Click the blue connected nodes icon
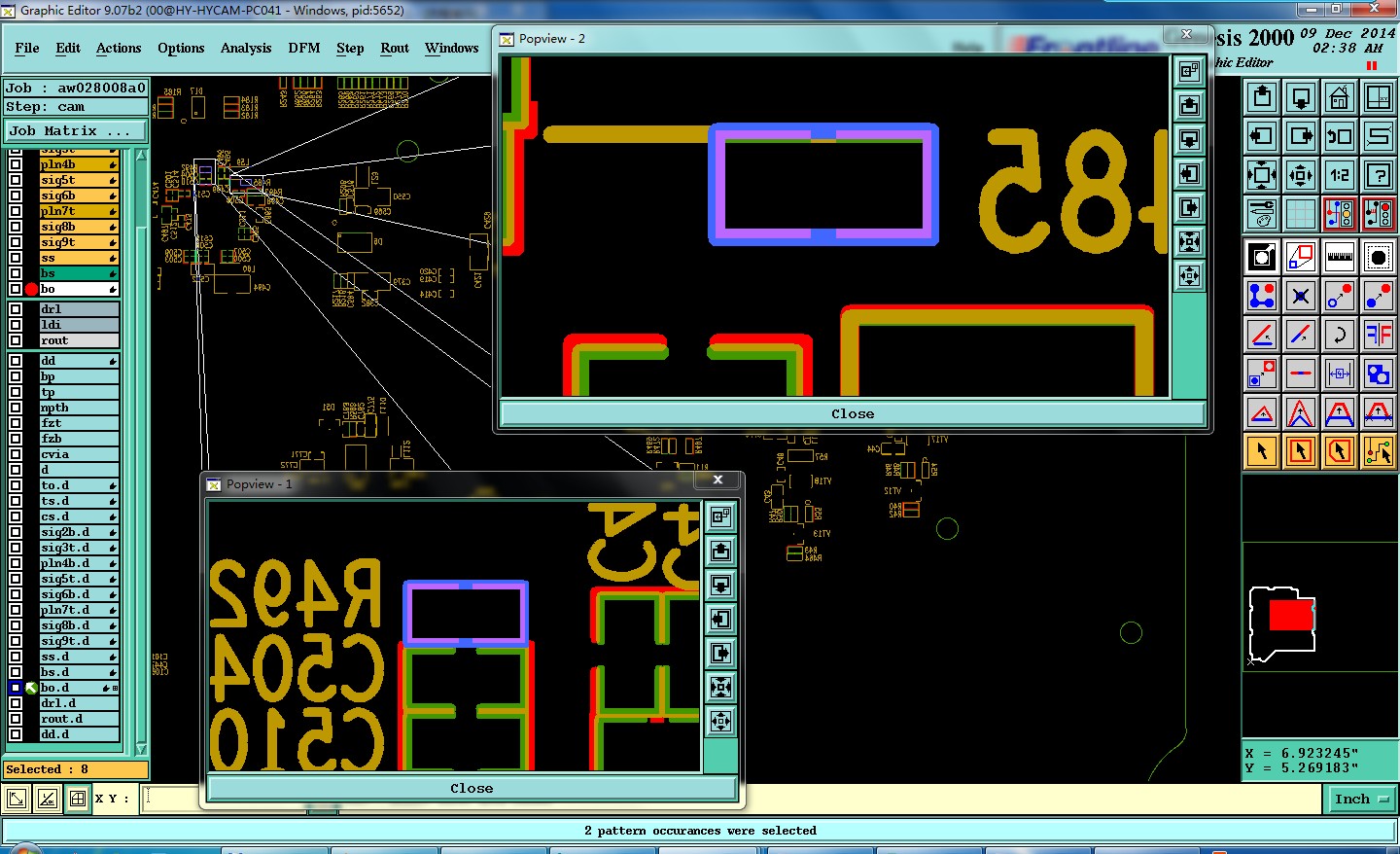1400x854 pixels. click(1262, 296)
